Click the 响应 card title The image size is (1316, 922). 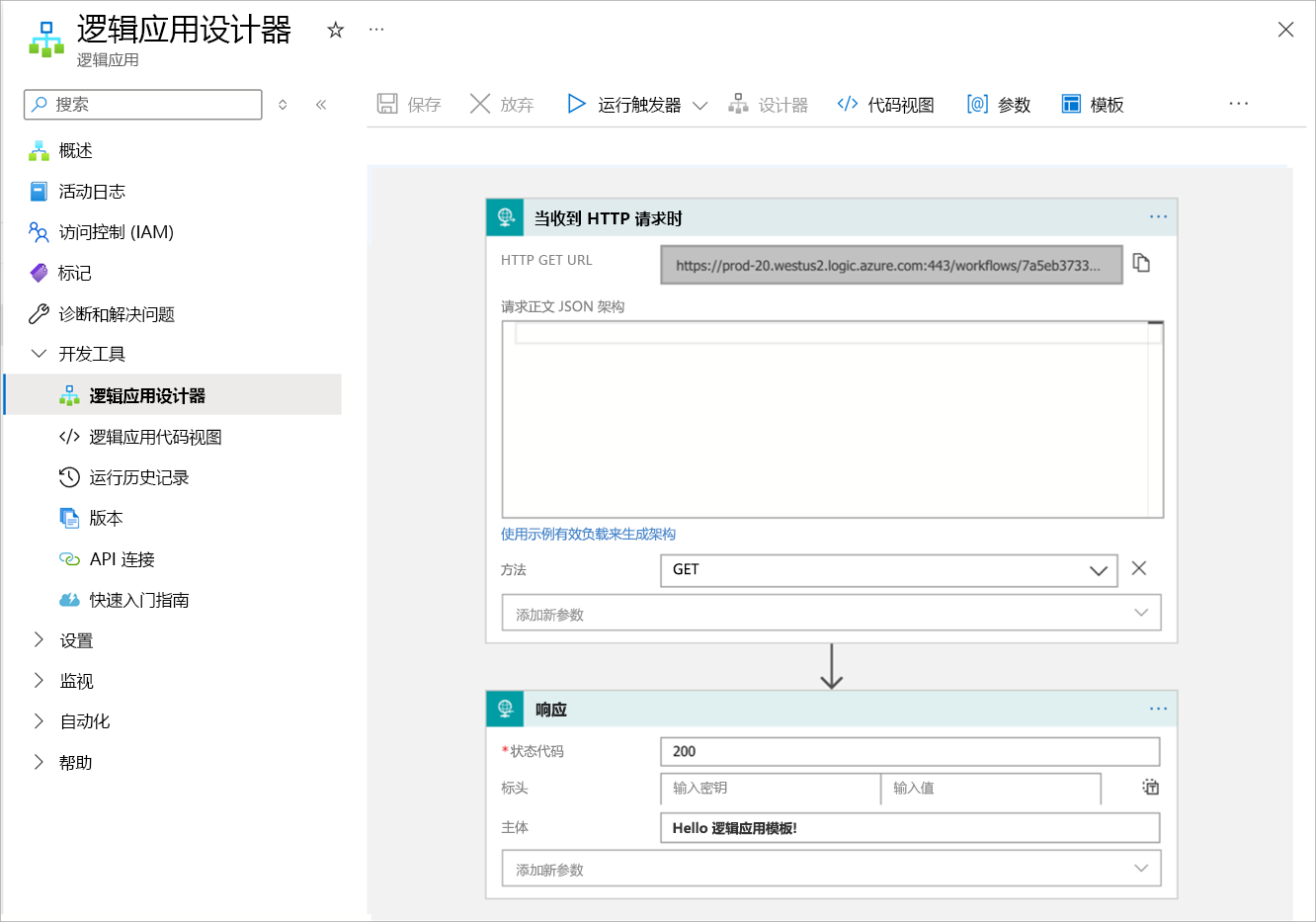pos(551,710)
